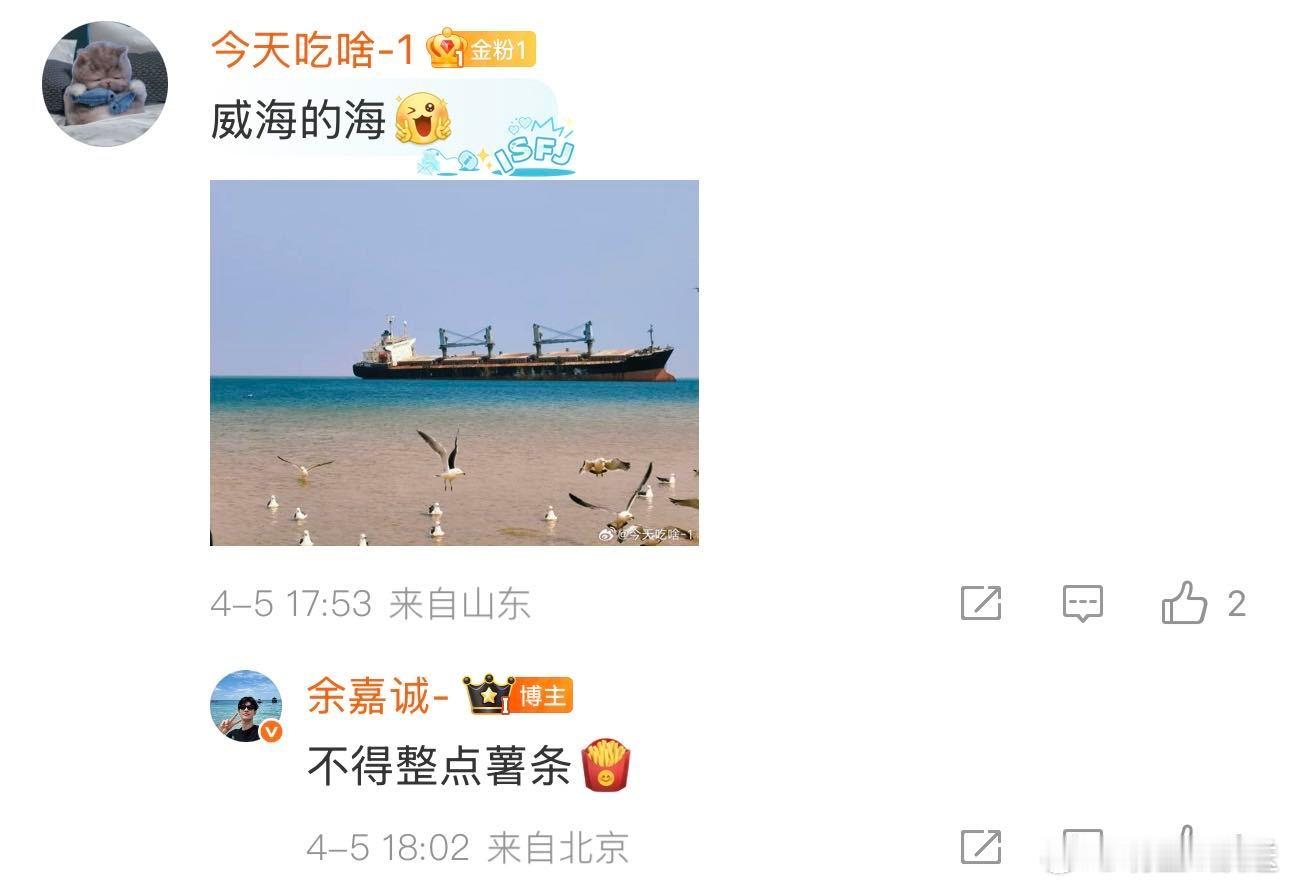Select the comment text 威海的海

pyautogui.click(x=298, y=121)
